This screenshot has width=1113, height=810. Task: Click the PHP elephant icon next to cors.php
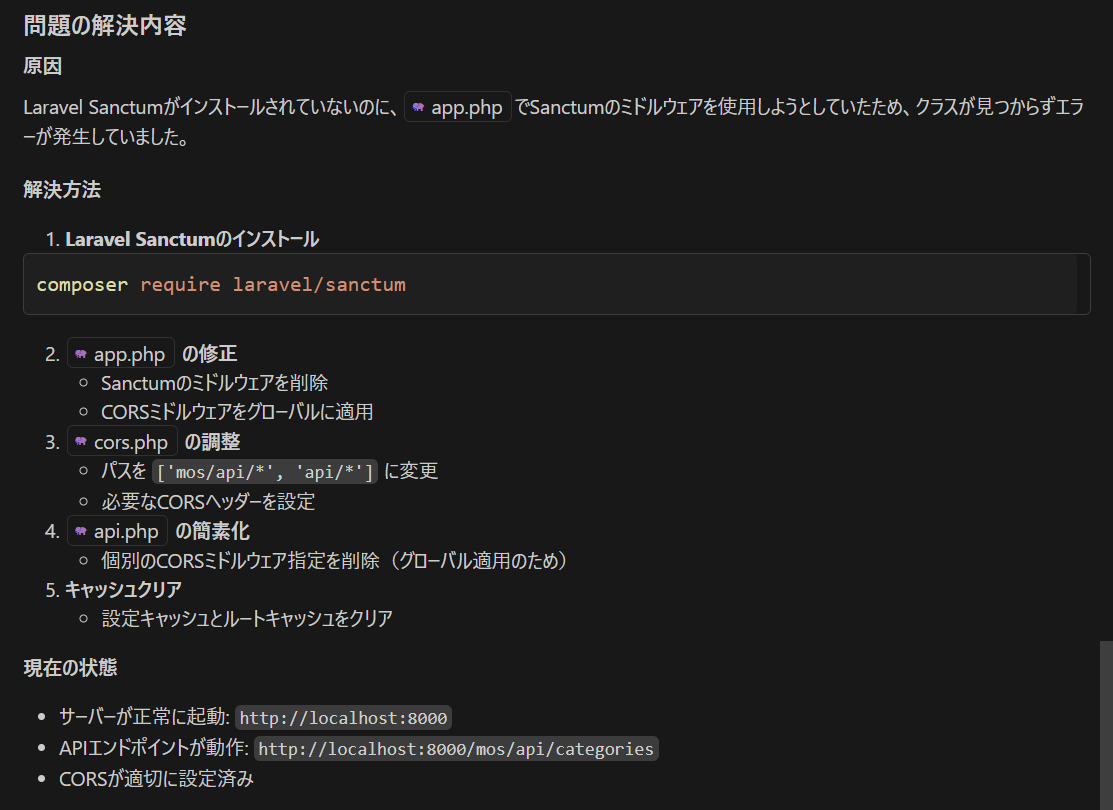(x=81, y=442)
